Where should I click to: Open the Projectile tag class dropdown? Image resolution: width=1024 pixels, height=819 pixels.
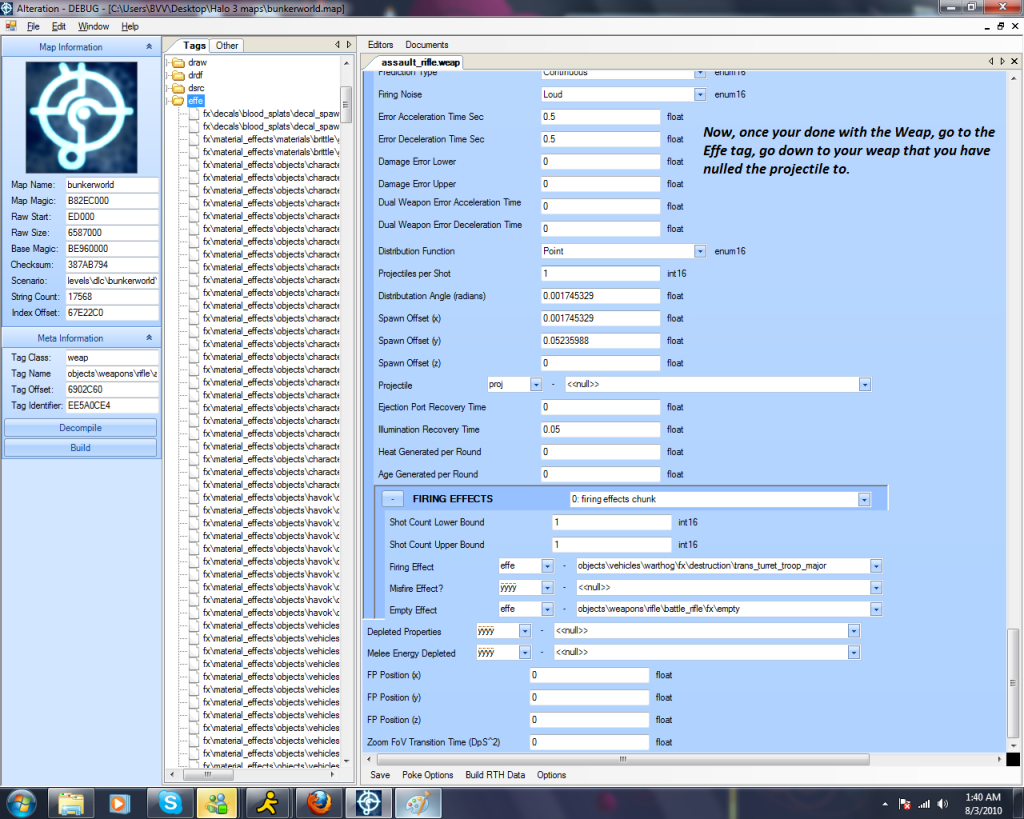536,385
